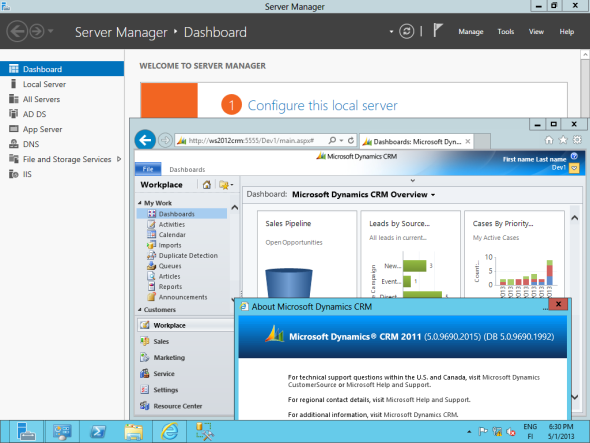Screen dimensions: 590x443
Task: Collapse the Customers group
Action: pyautogui.click(x=140, y=309)
